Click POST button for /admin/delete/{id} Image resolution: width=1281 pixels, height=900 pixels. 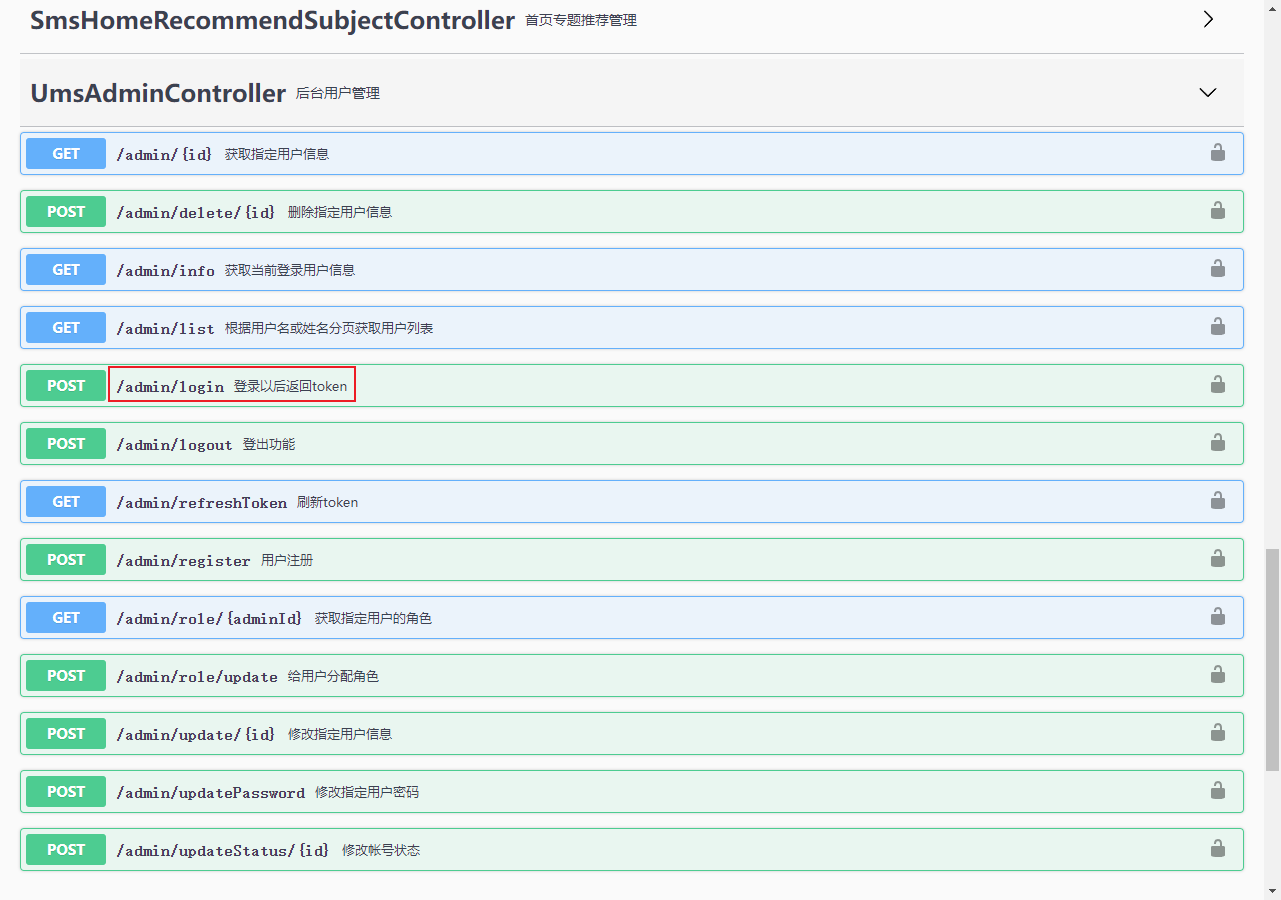(66, 212)
